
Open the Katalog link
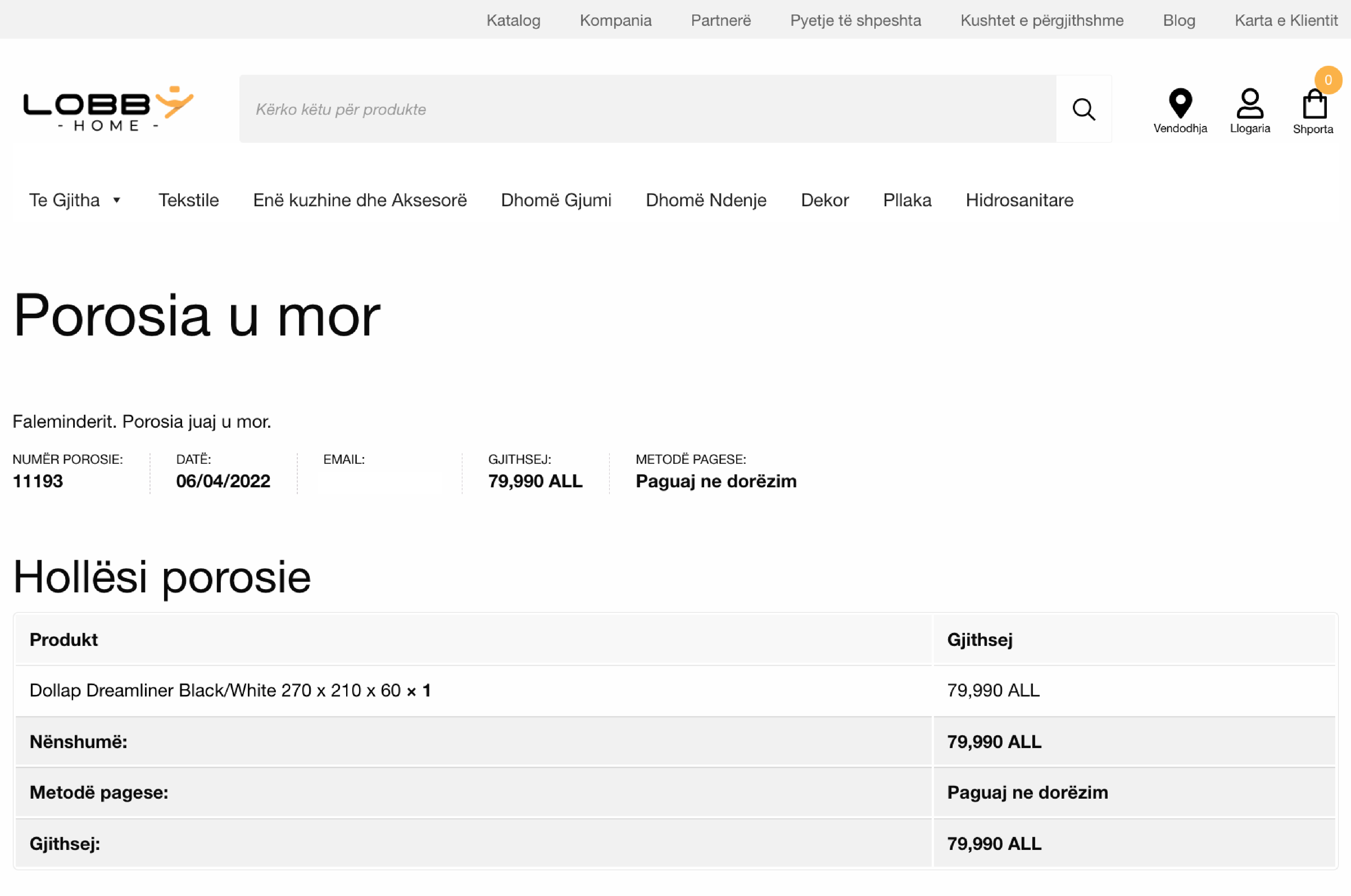click(x=513, y=20)
